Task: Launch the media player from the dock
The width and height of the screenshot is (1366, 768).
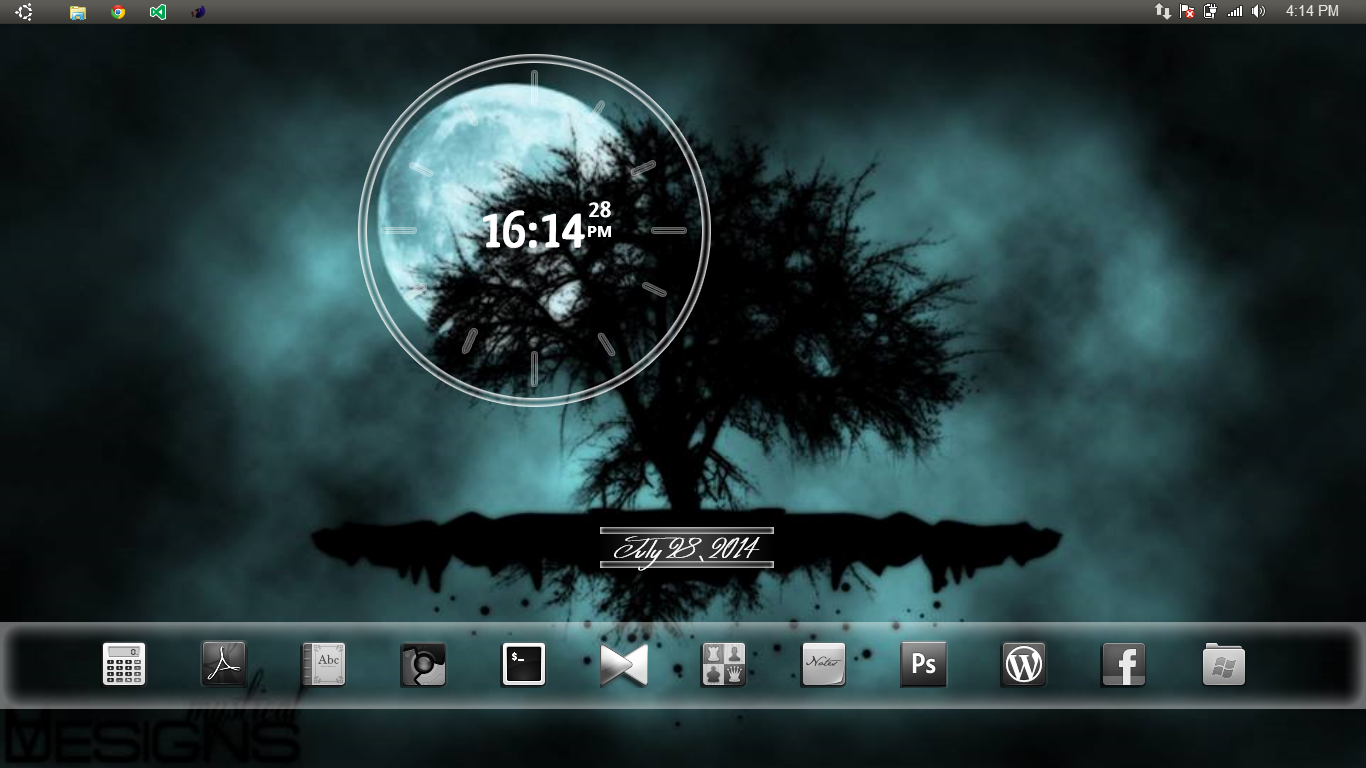Action: coord(623,664)
